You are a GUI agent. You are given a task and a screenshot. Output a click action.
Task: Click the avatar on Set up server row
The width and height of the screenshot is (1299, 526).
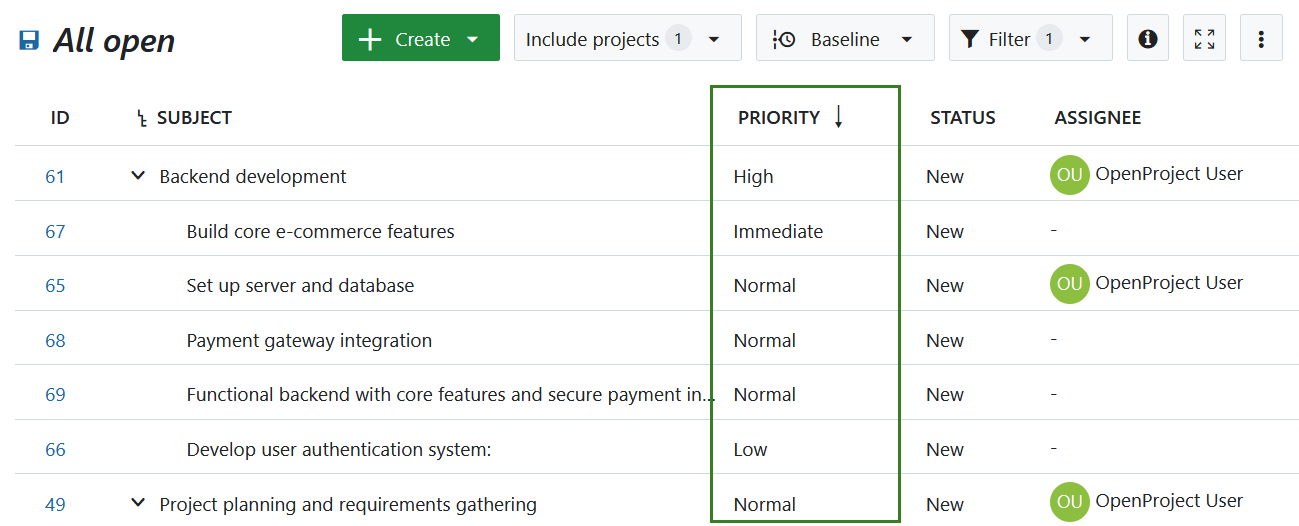pyautogui.click(x=1069, y=285)
